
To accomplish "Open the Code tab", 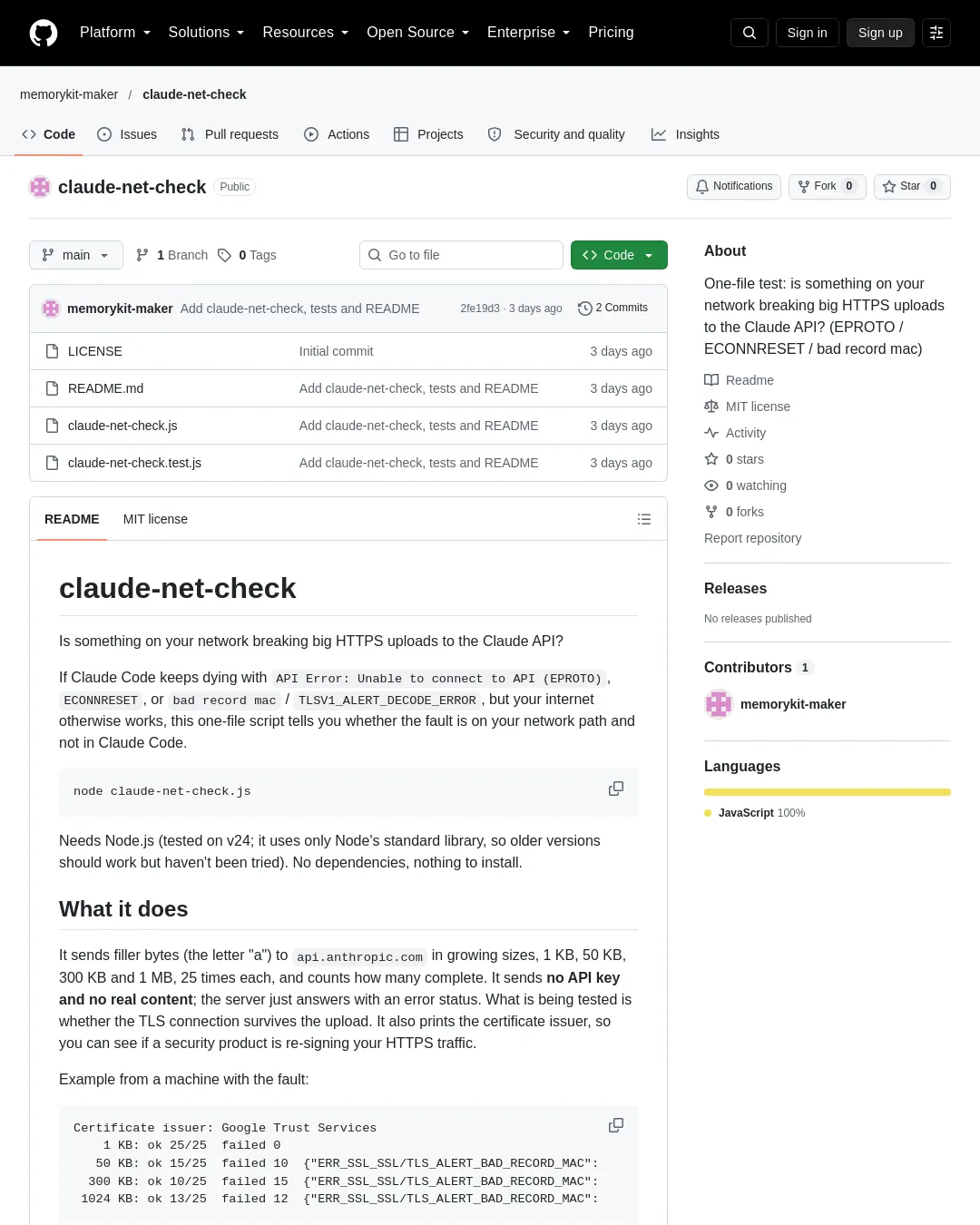I will 48,134.
